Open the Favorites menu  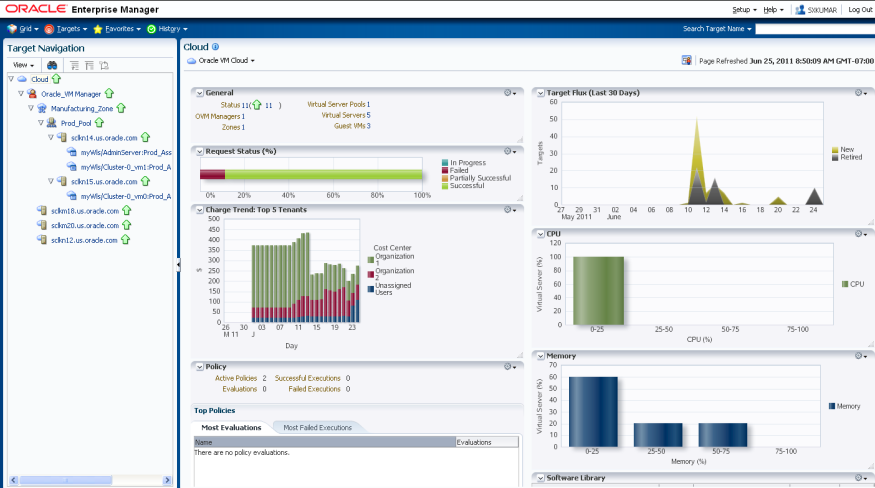tap(117, 28)
